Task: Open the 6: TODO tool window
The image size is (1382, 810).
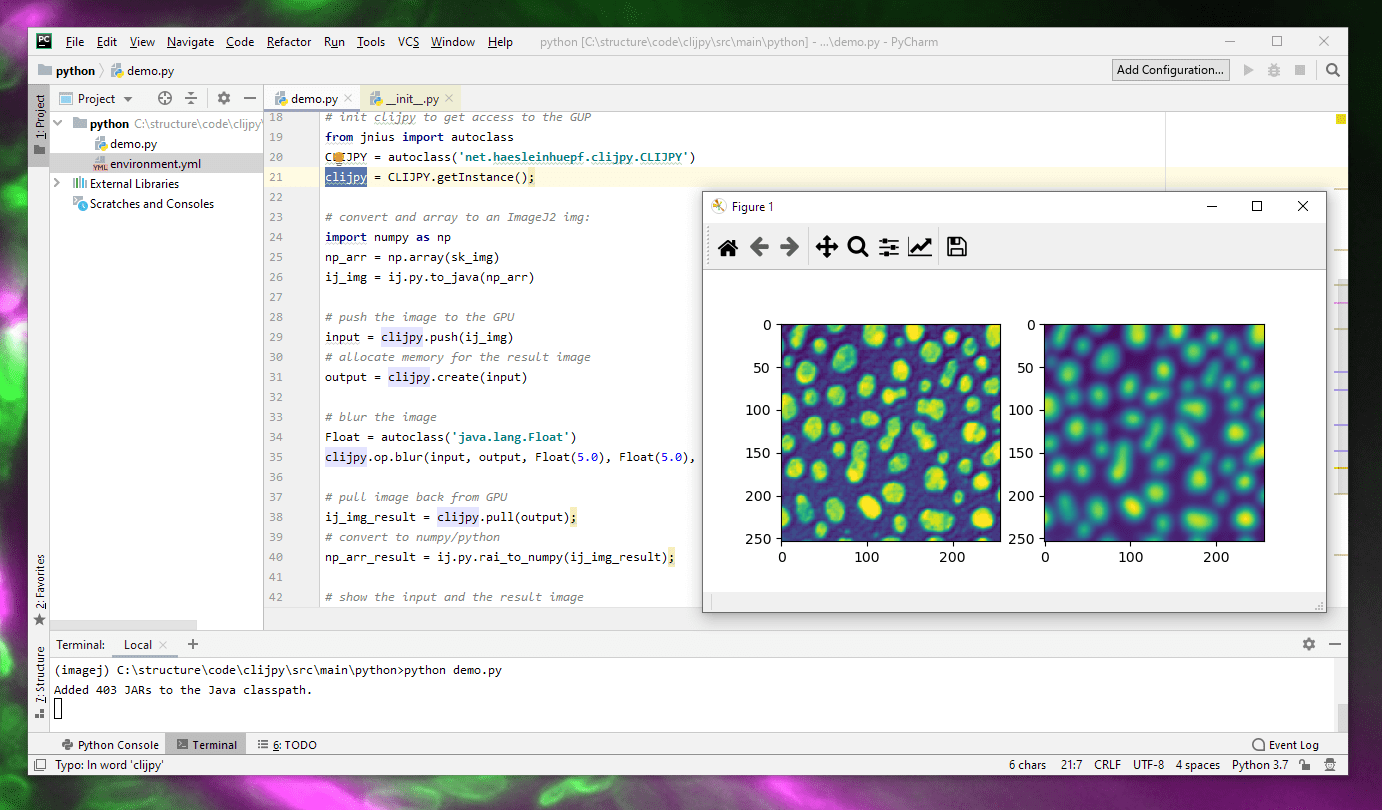Action: (x=287, y=745)
